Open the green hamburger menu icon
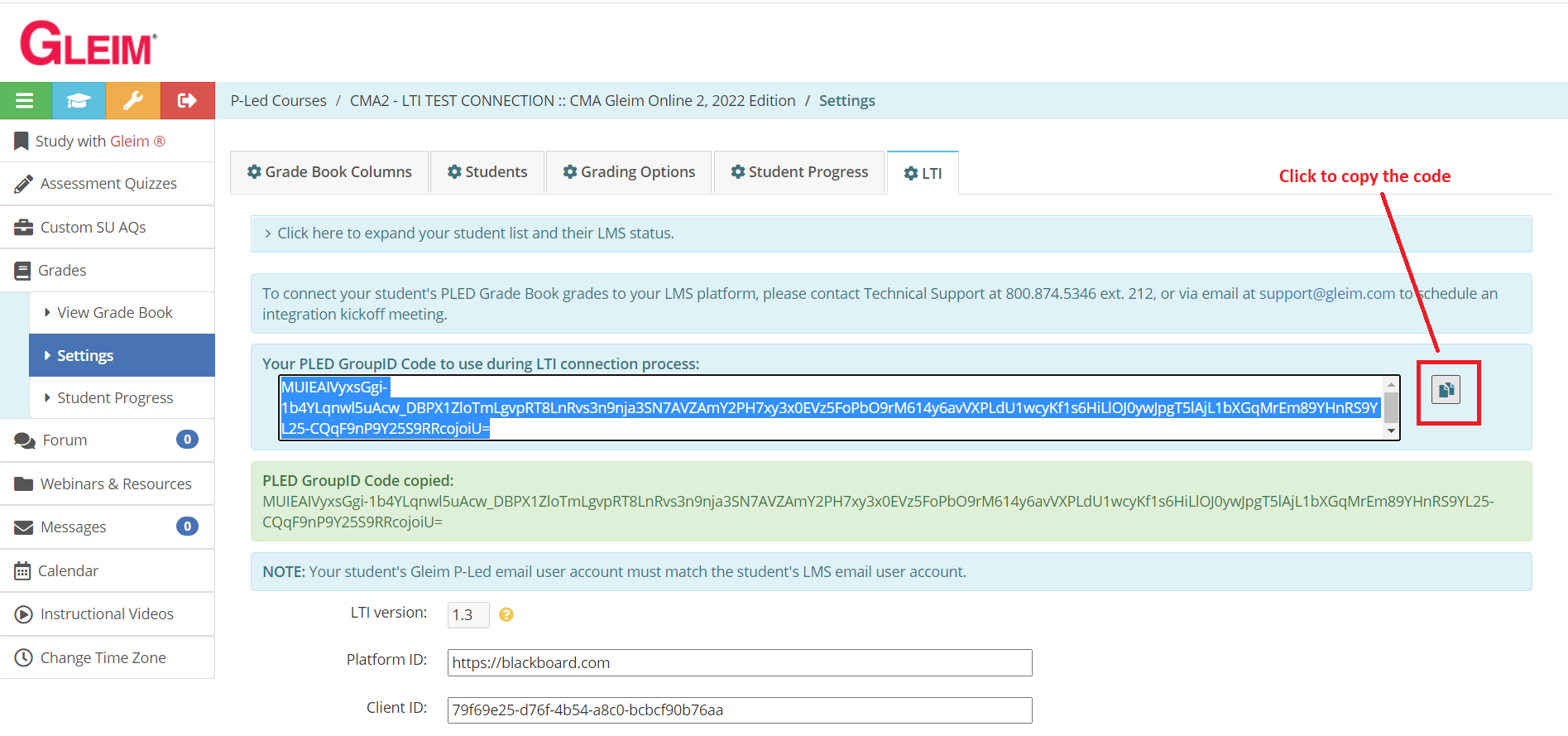Screen dimensions: 1568x736 point(26,101)
